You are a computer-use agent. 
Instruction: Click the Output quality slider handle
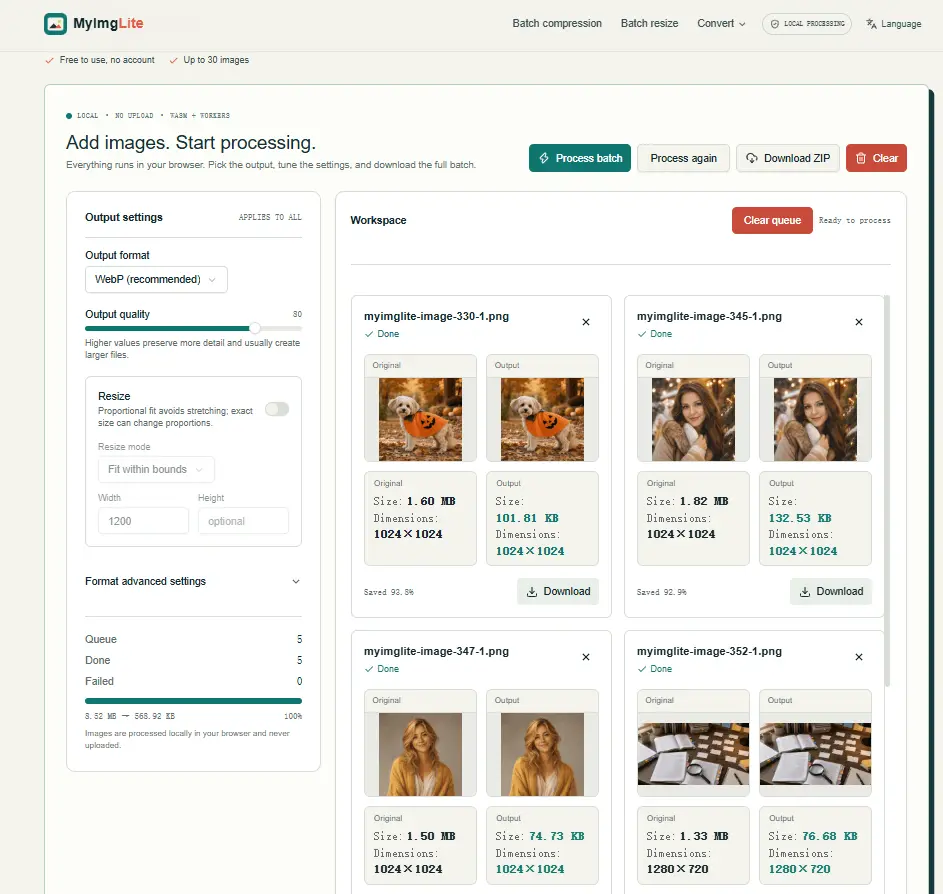tap(255, 328)
